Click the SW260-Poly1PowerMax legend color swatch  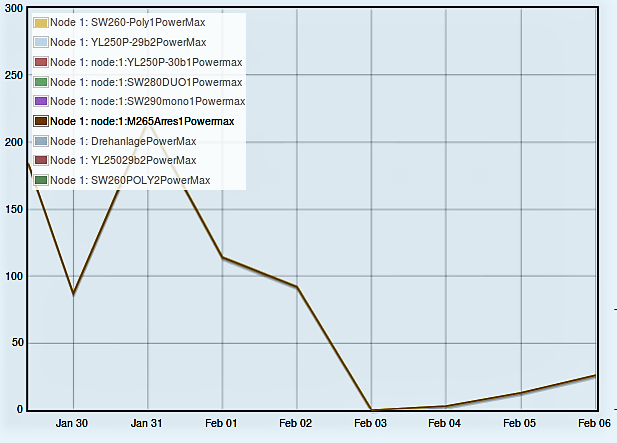41,23
